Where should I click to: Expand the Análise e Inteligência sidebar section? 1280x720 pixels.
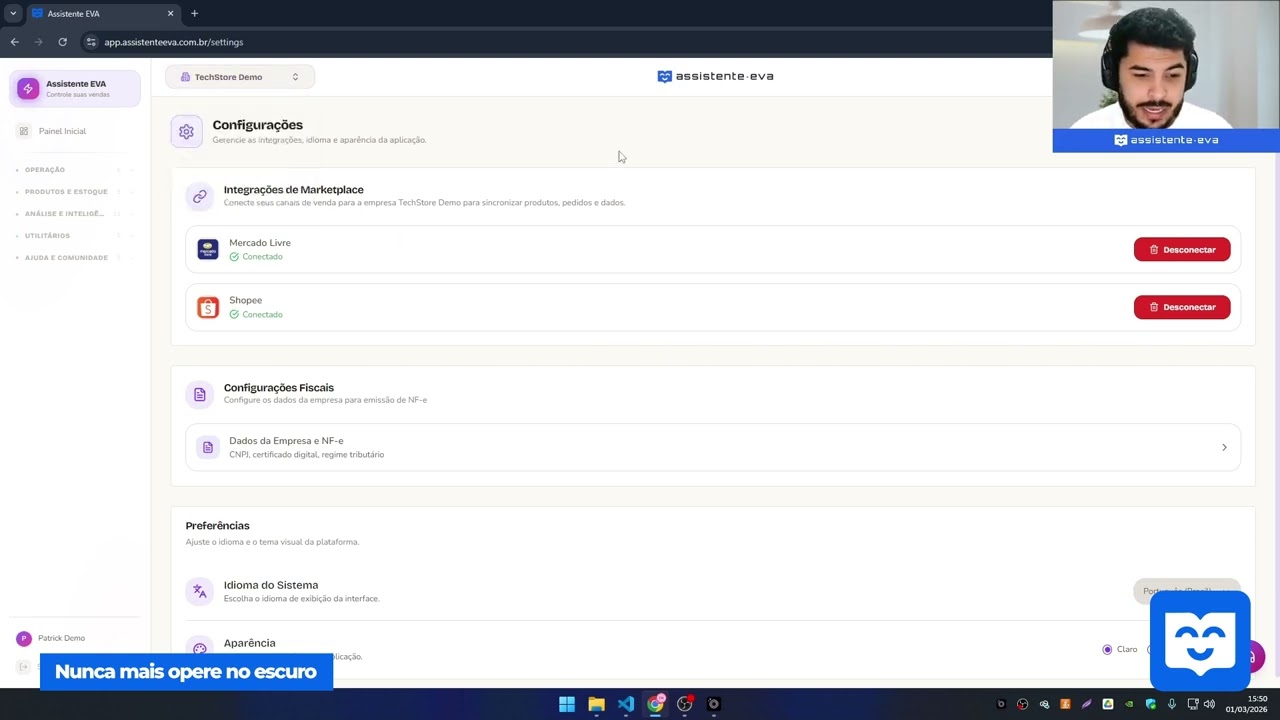click(x=75, y=214)
